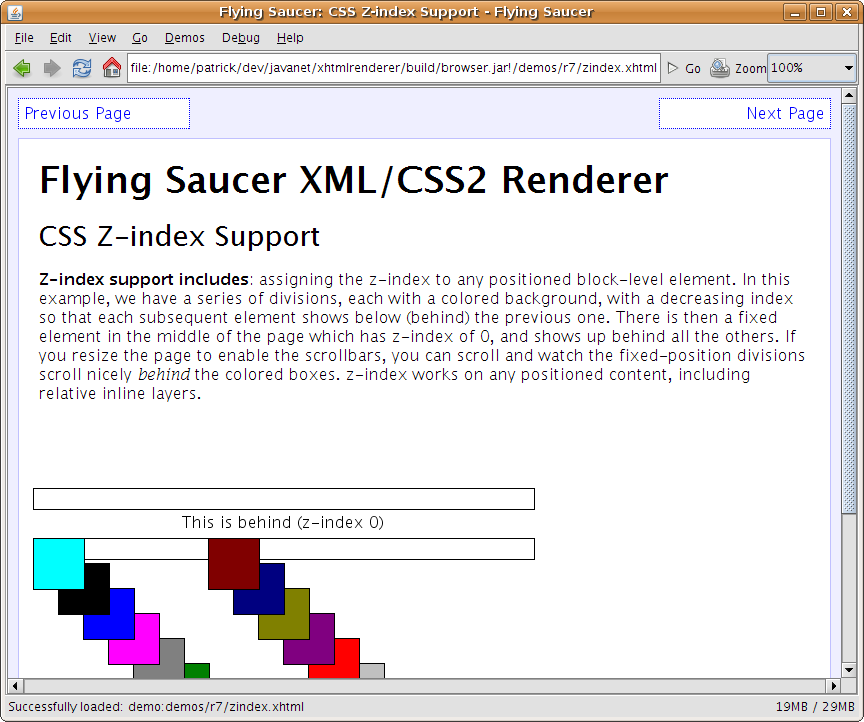Minimize the Flying Saucer window
The width and height of the screenshot is (864, 722).
(x=795, y=12)
